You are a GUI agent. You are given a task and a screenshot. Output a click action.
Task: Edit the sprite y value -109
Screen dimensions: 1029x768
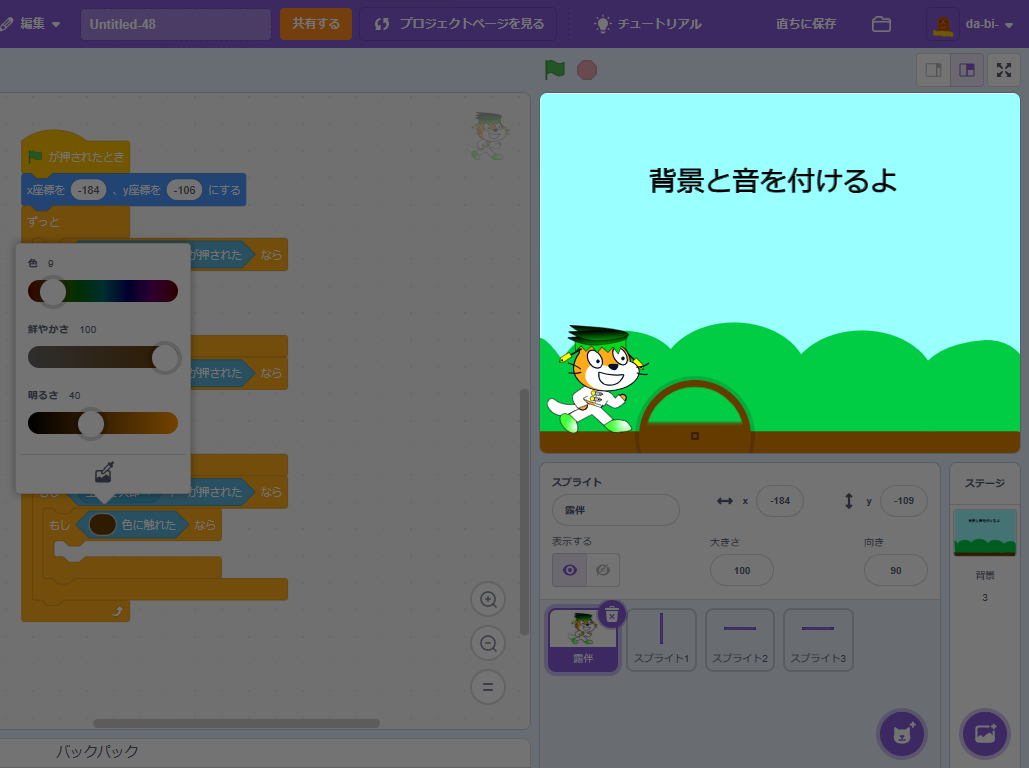pos(904,501)
